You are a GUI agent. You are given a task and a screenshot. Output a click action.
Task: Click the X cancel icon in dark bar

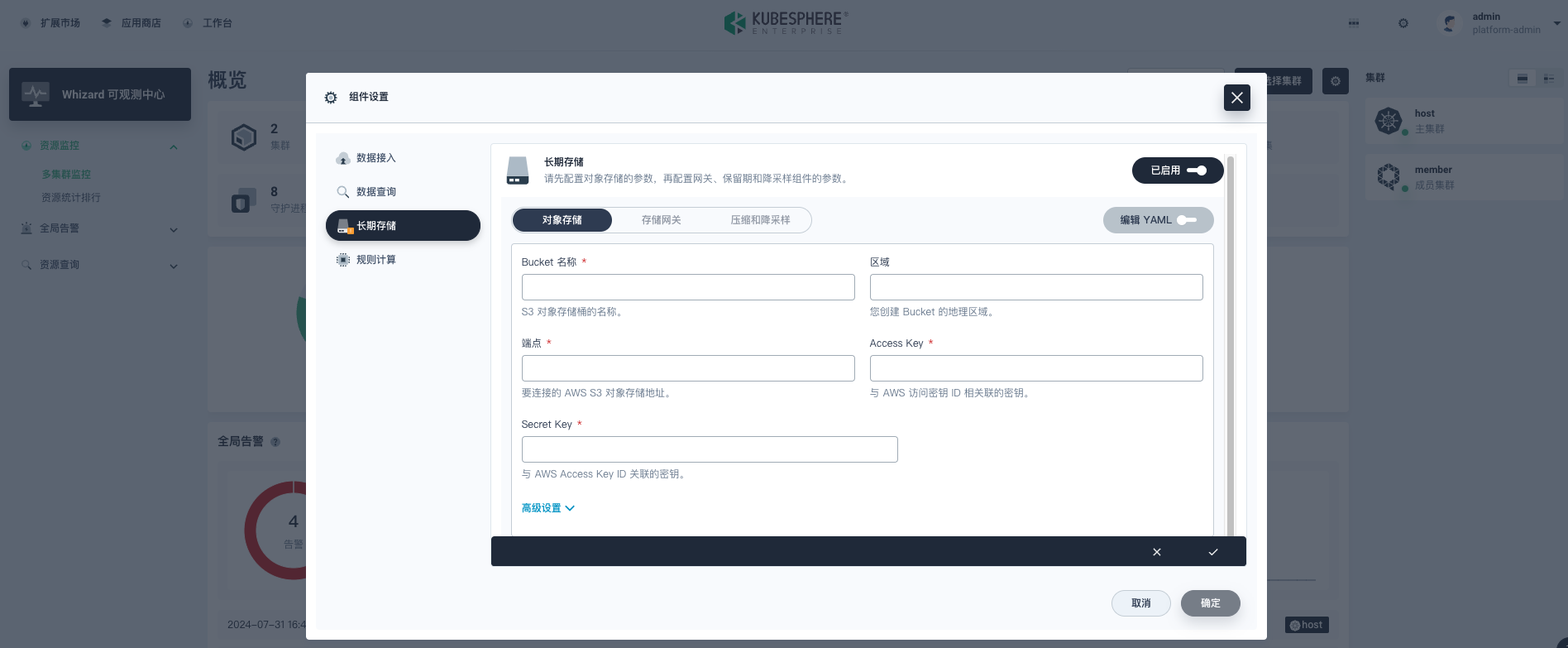tap(1157, 552)
